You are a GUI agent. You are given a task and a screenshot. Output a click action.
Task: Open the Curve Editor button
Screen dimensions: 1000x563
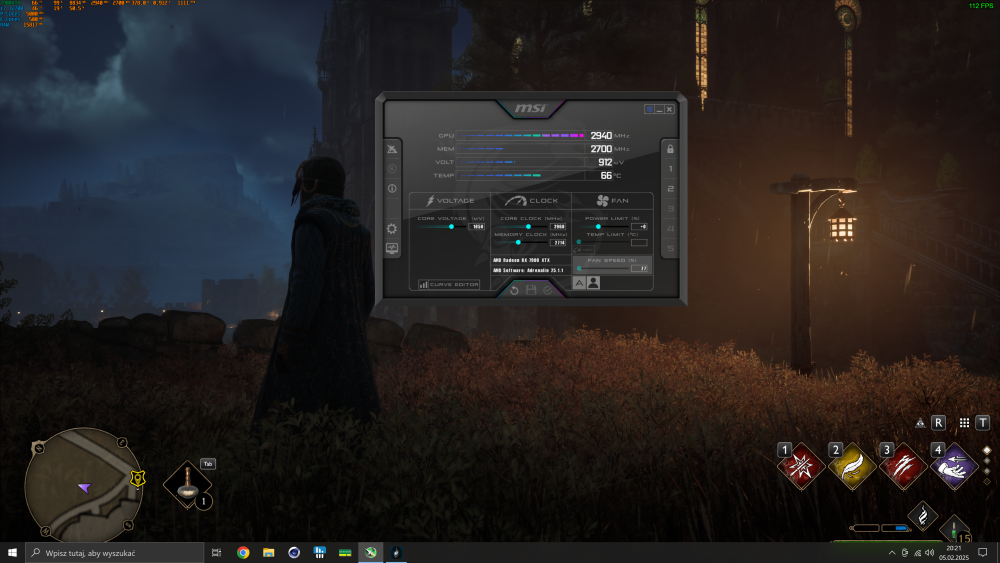pos(449,284)
